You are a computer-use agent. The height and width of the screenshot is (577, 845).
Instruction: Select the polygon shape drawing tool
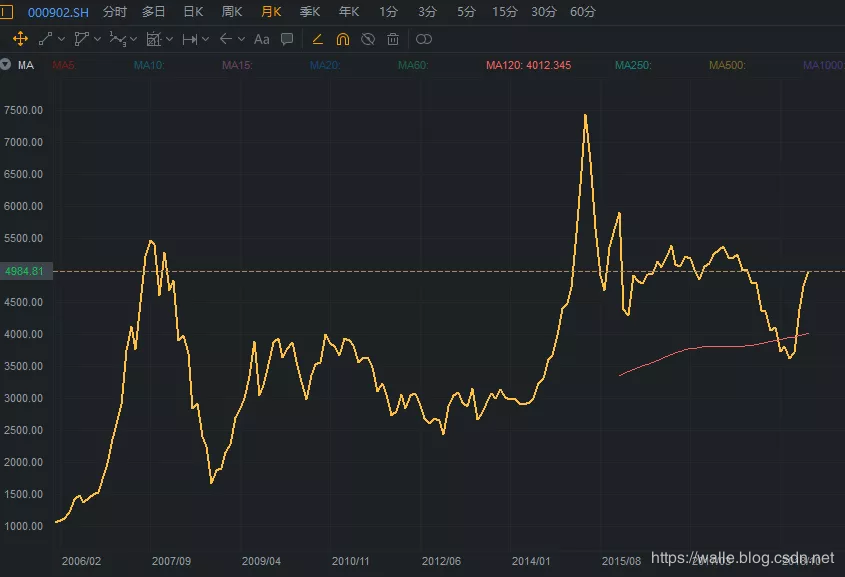point(81,39)
